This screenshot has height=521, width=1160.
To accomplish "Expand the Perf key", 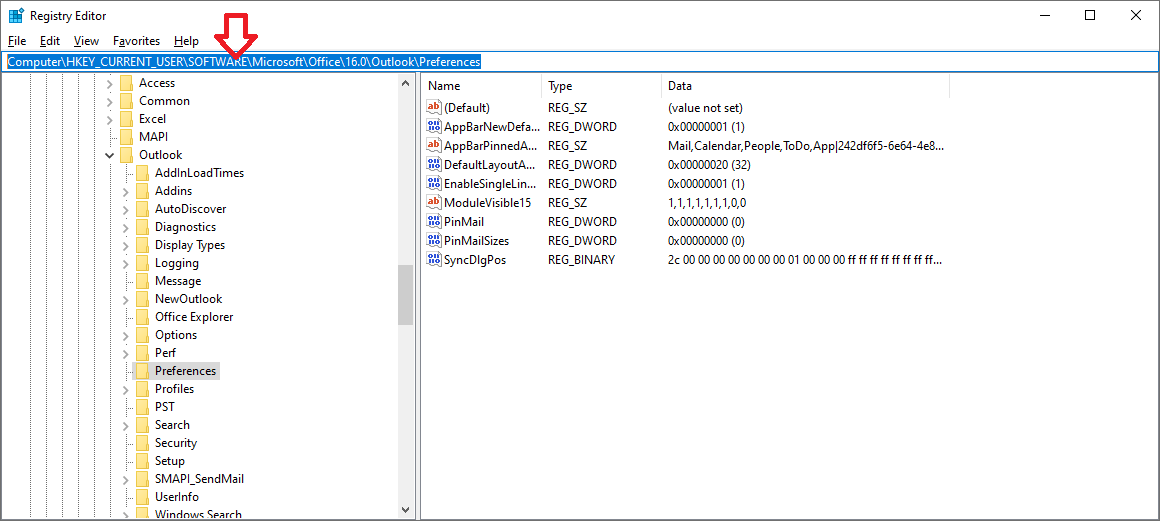I will (126, 353).
